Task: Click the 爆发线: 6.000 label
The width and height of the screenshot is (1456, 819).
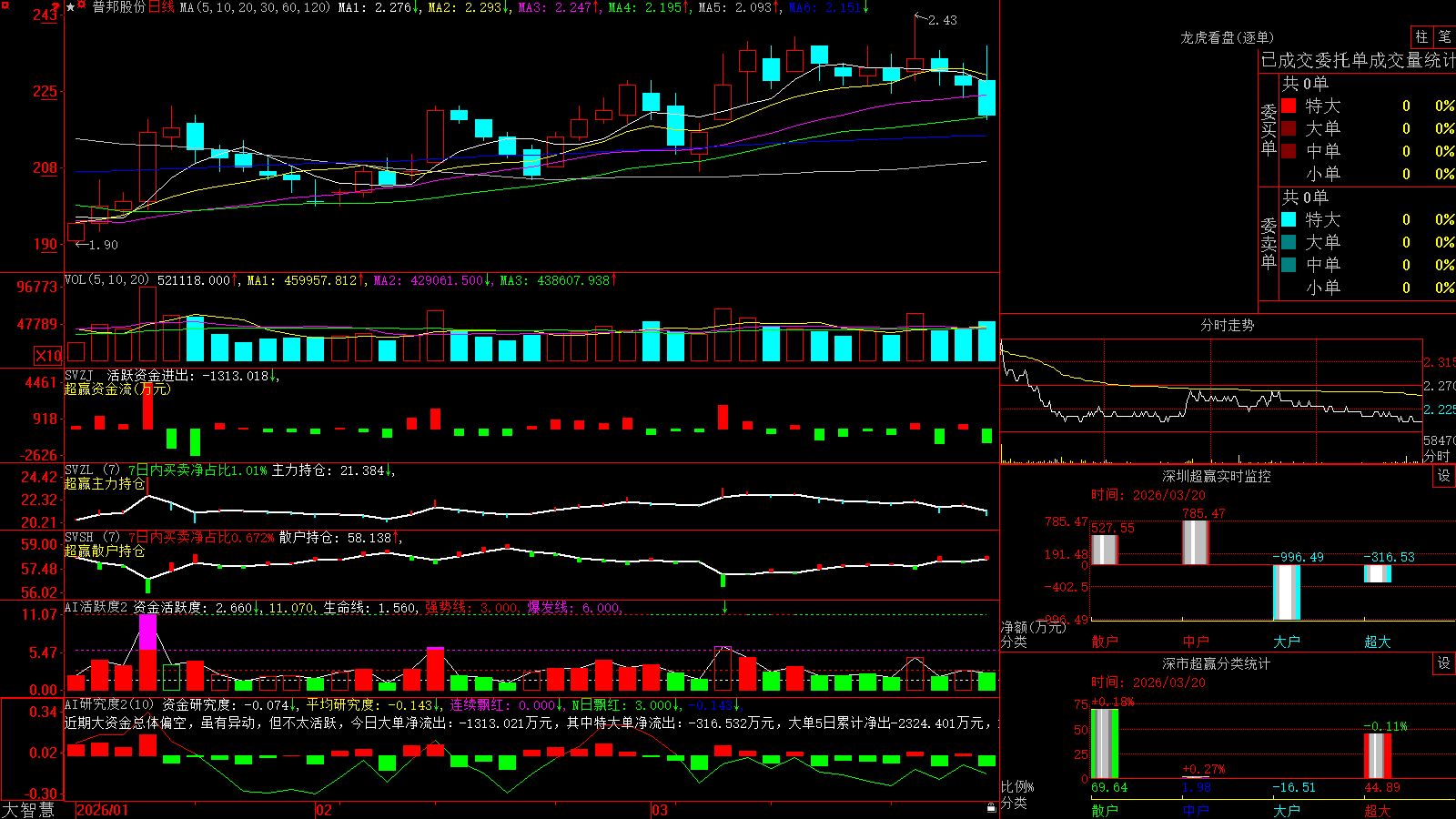Action: coord(574,607)
